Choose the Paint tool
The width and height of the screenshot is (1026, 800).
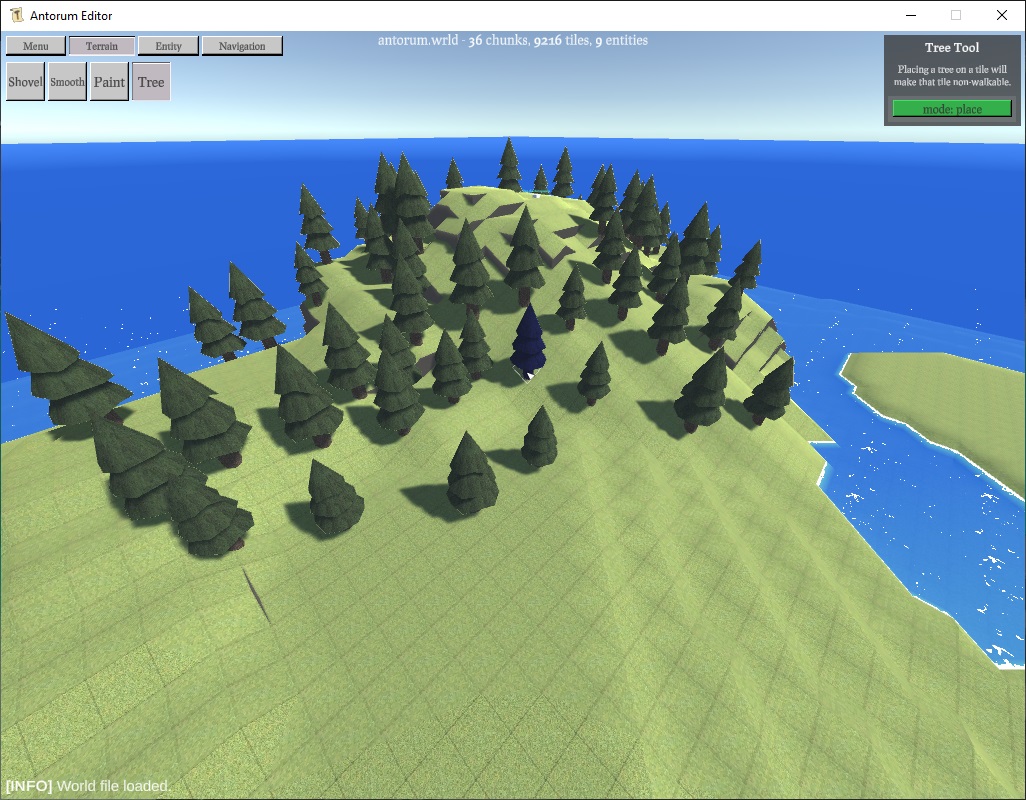point(109,82)
